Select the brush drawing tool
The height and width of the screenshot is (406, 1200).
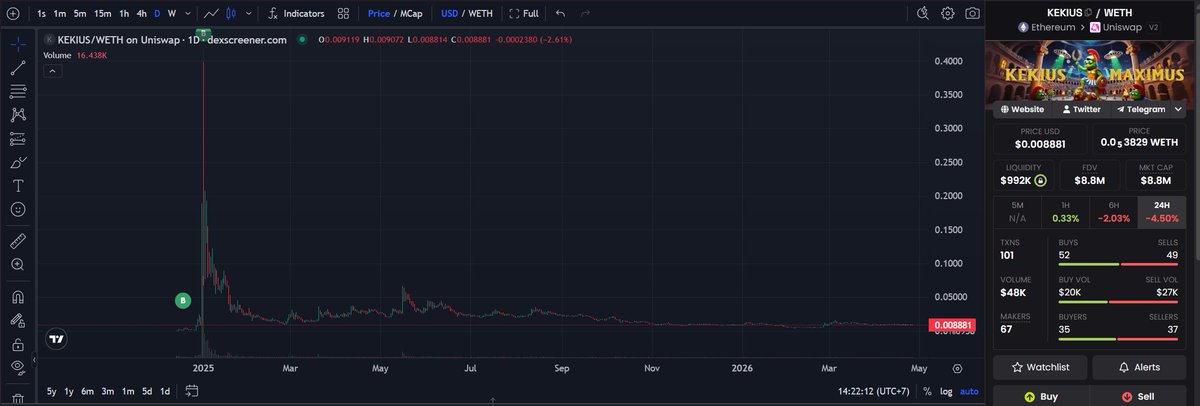point(17,162)
